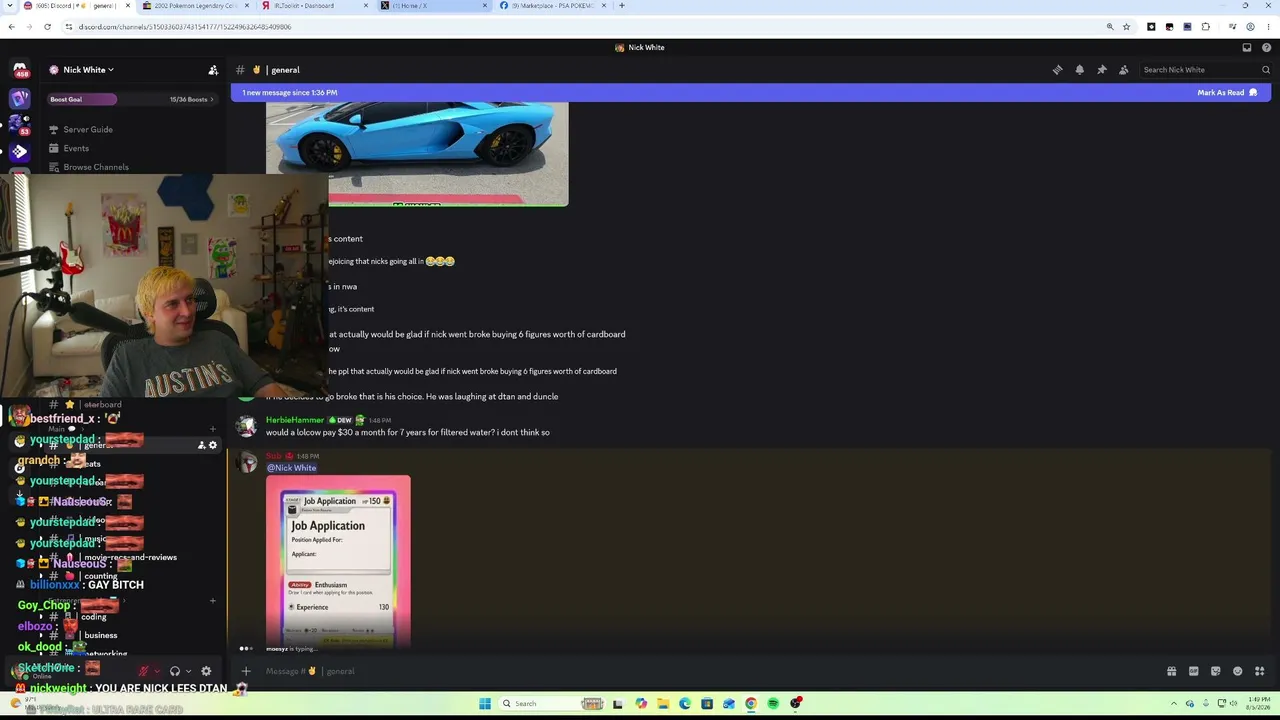
Task: Open the apps launcher icon in message bar
Action: click(x=1259, y=671)
